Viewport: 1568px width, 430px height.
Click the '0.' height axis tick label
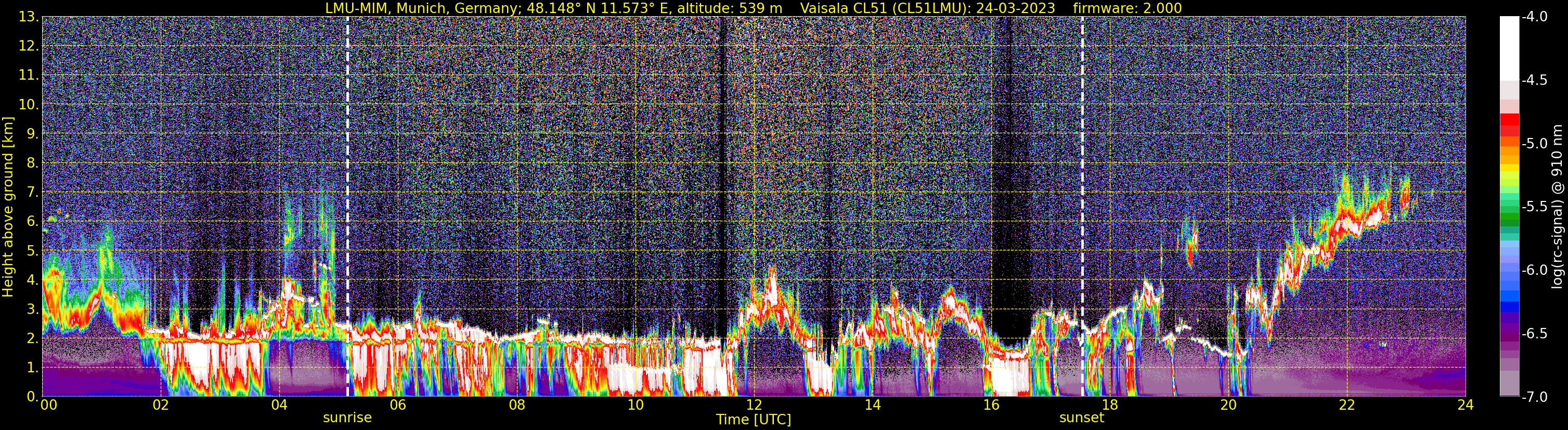33,397
